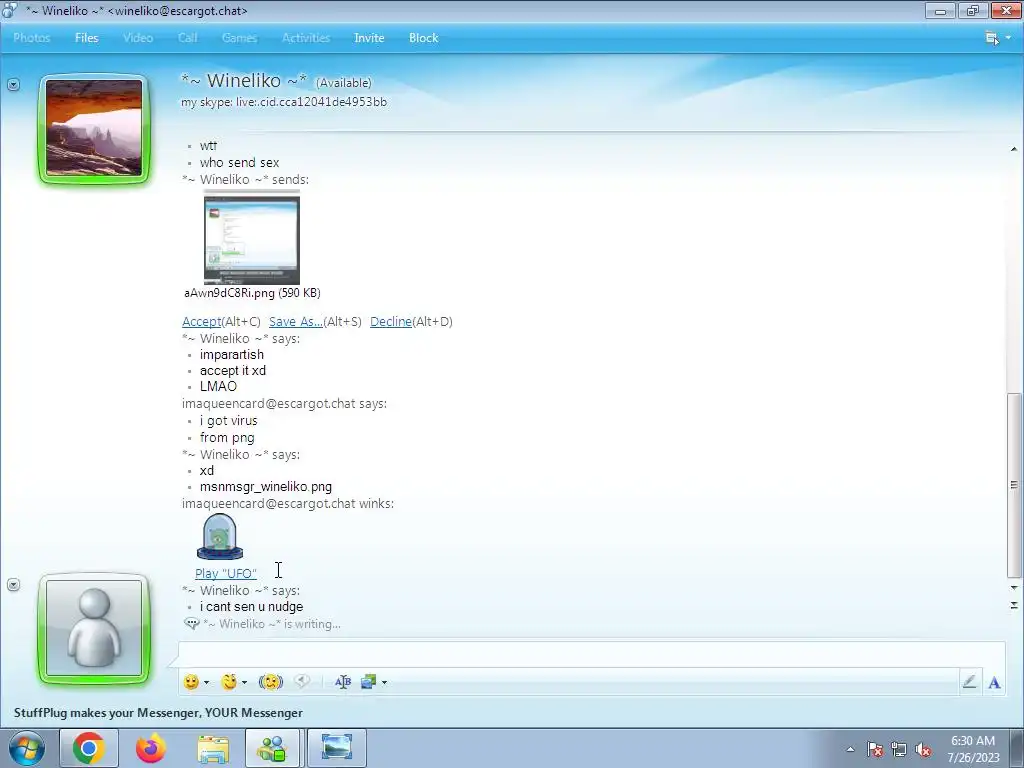The image size is (1024, 768).
Task: Click Block in the top bar
Action: 423,38
